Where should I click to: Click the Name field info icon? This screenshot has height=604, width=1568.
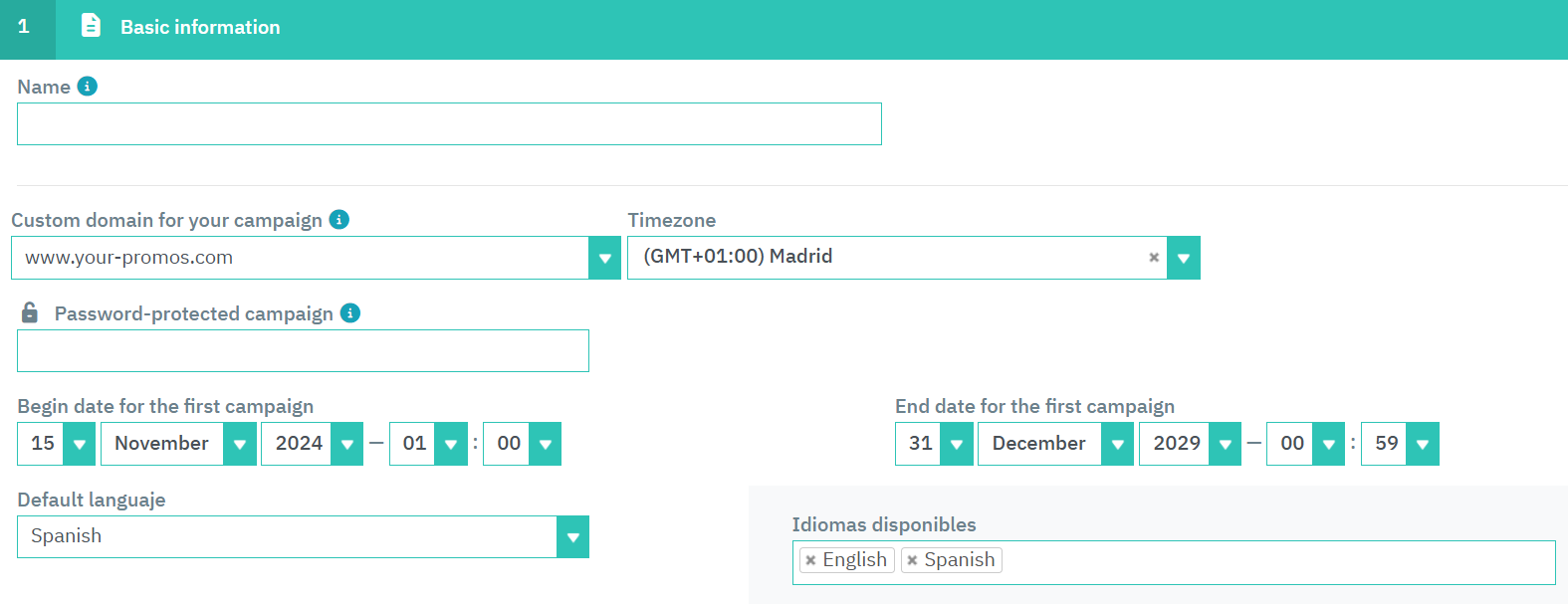(88, 87)
